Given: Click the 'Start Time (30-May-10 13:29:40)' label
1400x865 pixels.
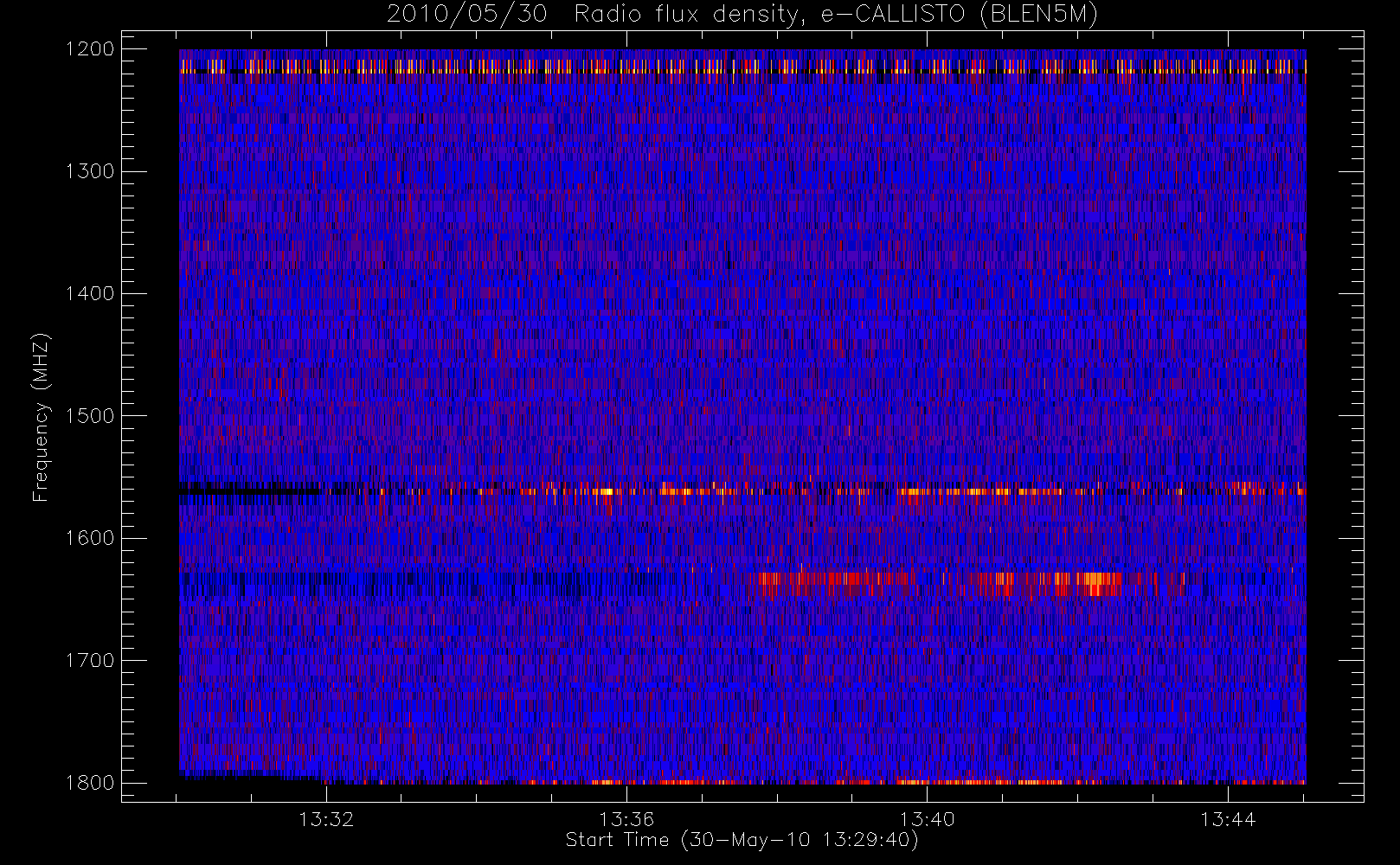Looking at the screenshot, I should pos(742,840).
